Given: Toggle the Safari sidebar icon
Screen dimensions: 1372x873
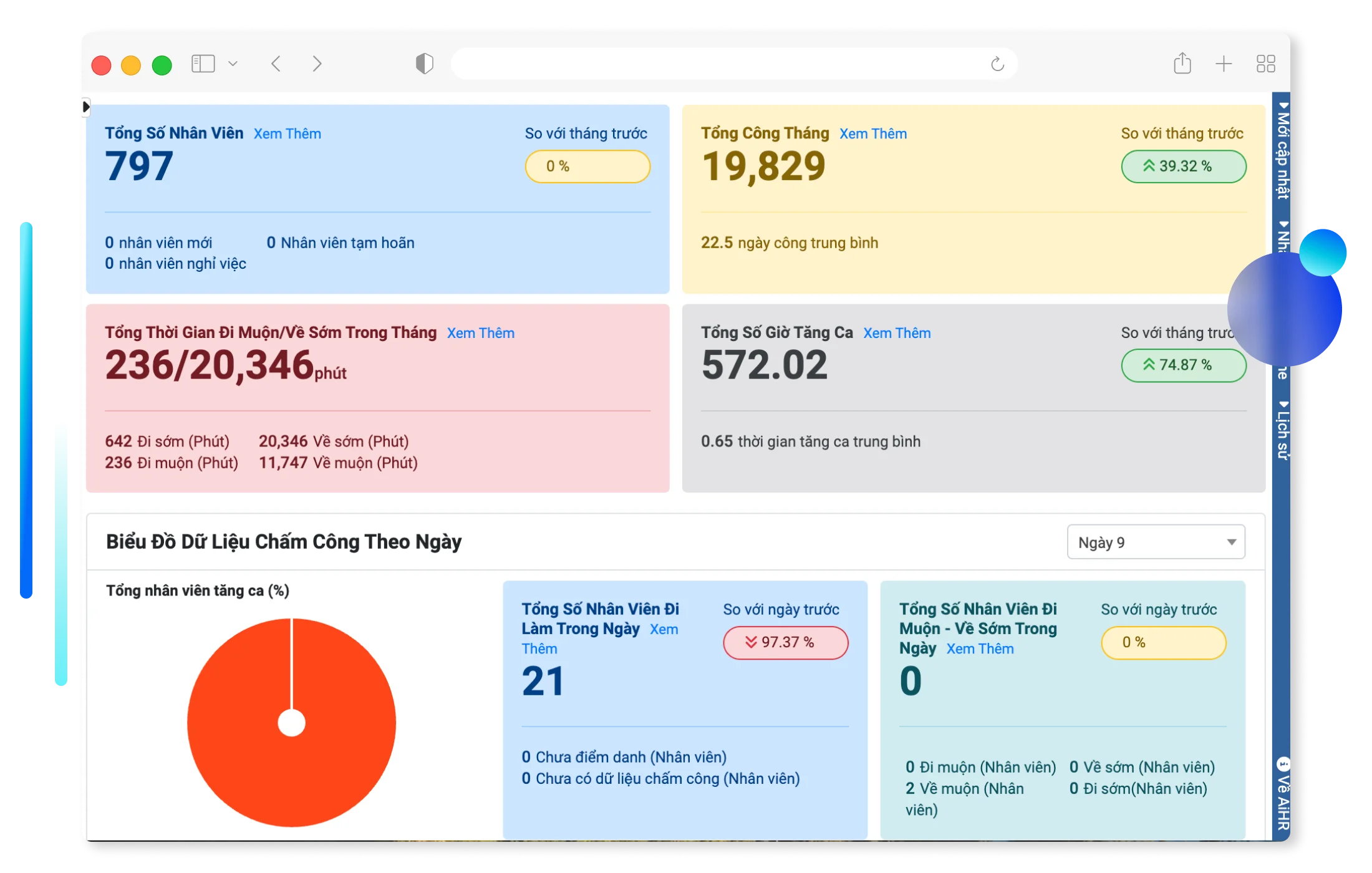Looking at the screenshot, I should pos(203,64).
